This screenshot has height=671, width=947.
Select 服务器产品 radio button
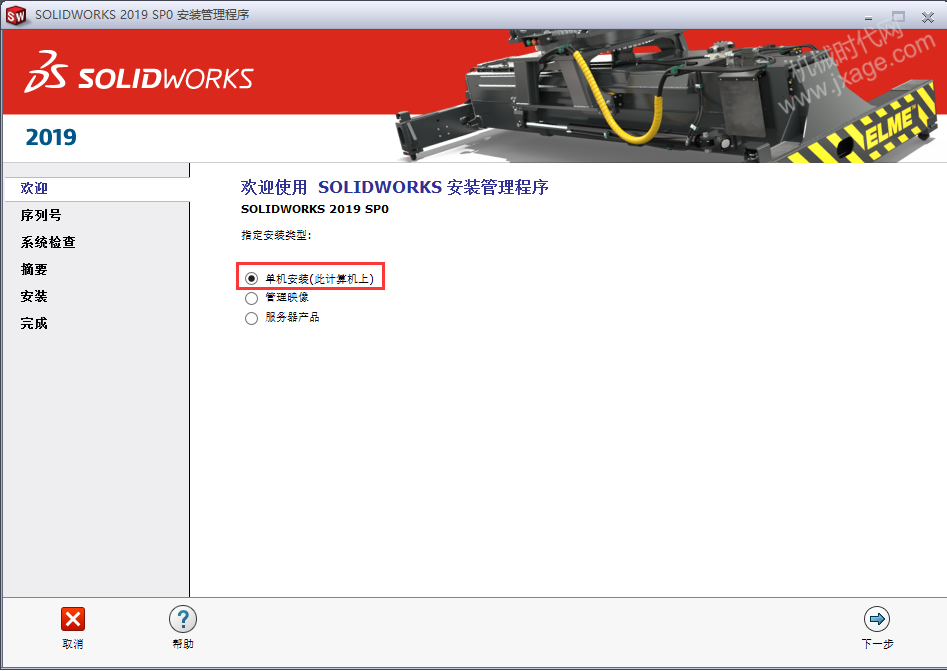252,318
